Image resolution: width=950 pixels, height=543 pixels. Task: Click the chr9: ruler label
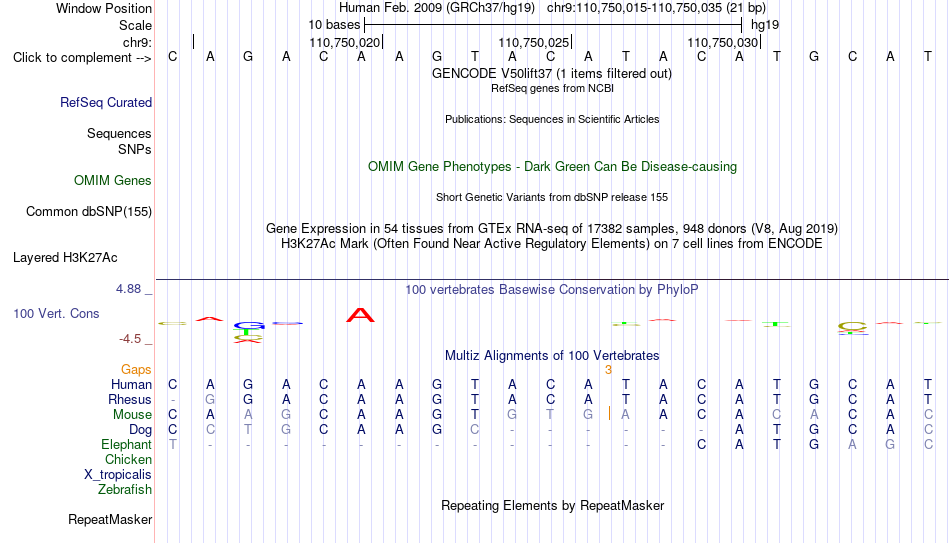(x=138, y=42)
